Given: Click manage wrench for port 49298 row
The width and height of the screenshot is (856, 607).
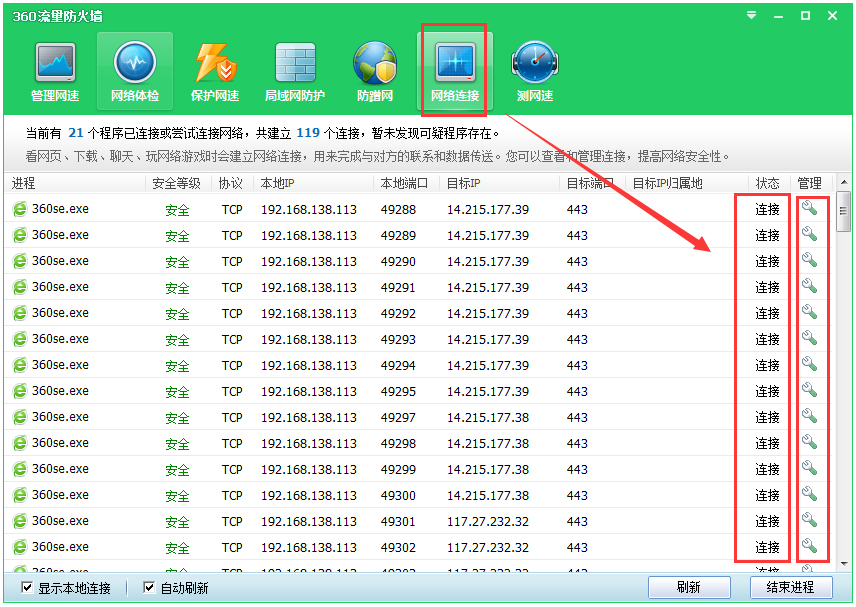Looking at the screenshot, I should (809, 442).
